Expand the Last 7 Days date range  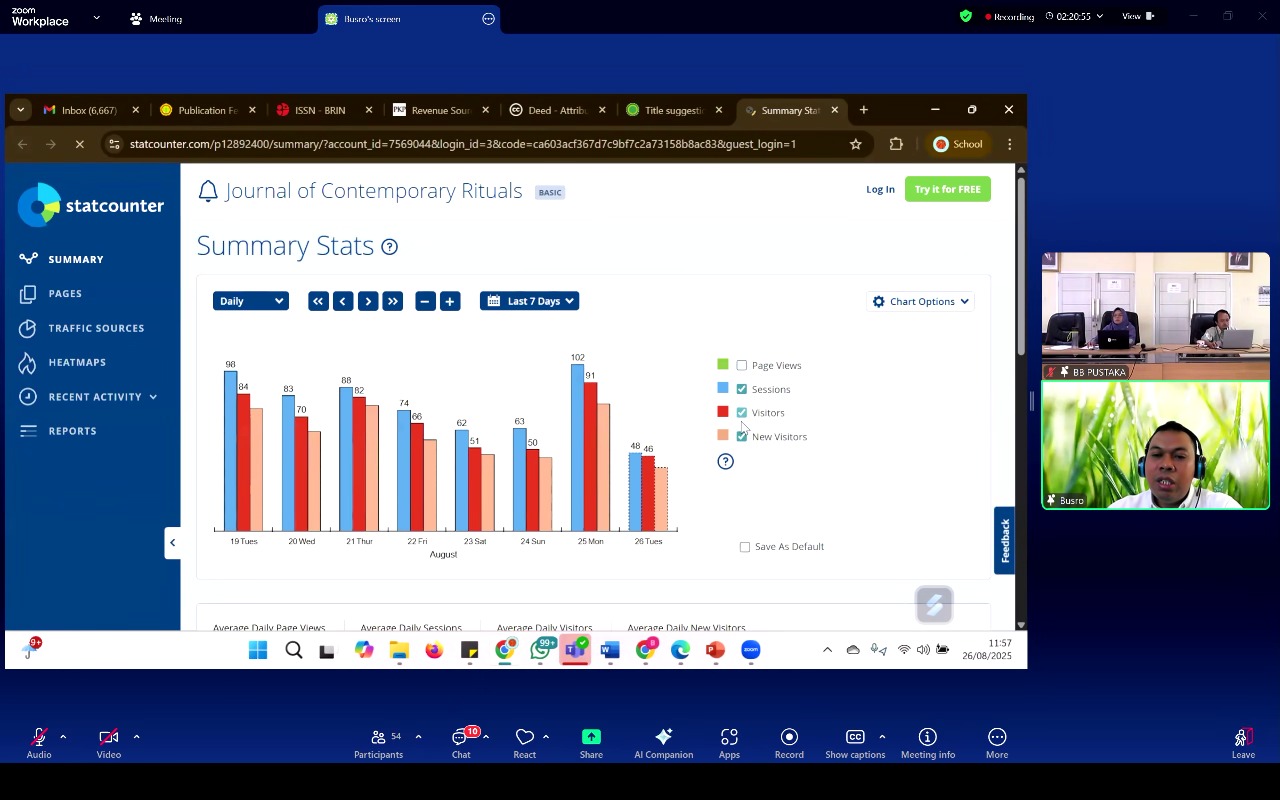pos(530,301)
